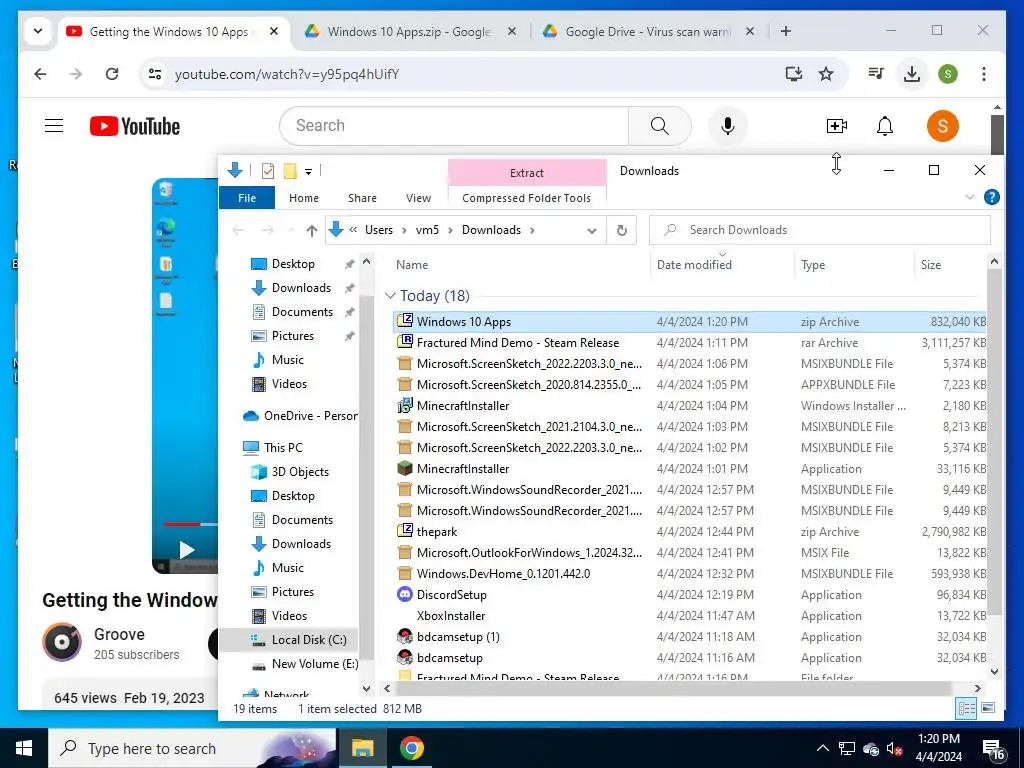Open the View ribbon tab
This screenshot has width=1024, height=768.
pyautogui.click(x=418, y=198)
